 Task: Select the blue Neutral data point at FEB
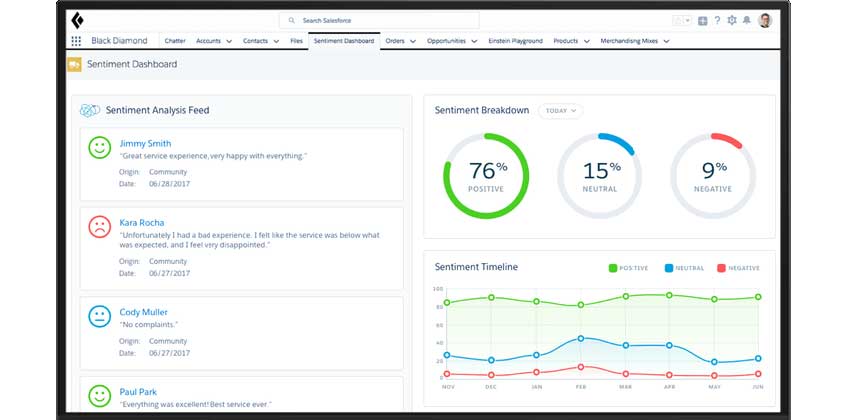click(581, 338)
